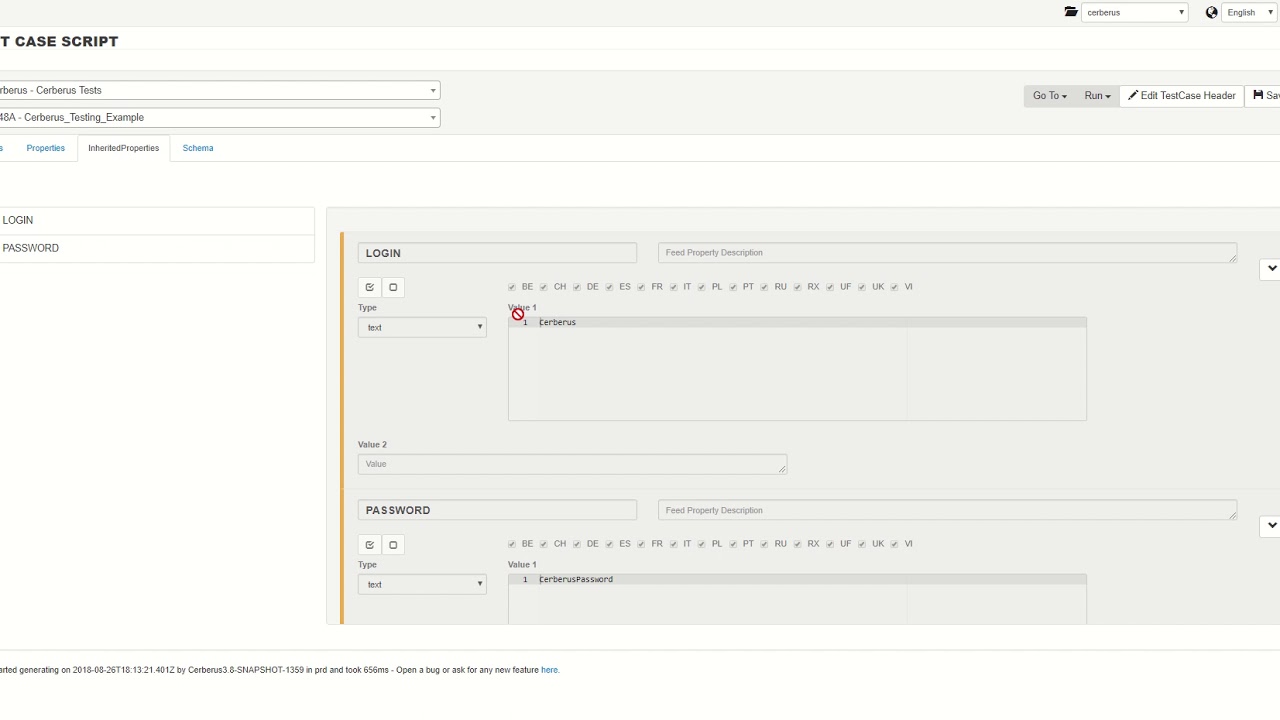Click the resize grip of LOGIN description field

coord(1232,258)
